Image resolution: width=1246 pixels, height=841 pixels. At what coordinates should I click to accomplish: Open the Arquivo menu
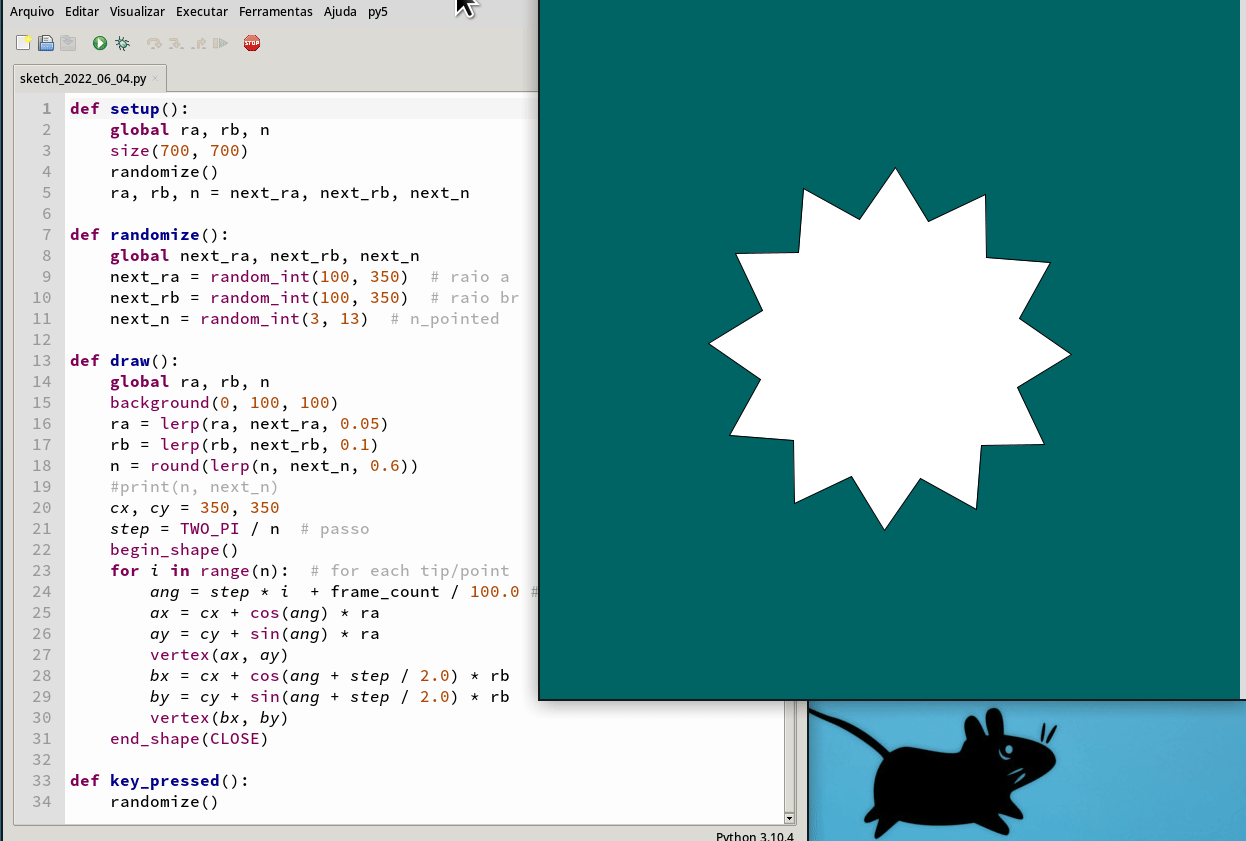[32, 12]
